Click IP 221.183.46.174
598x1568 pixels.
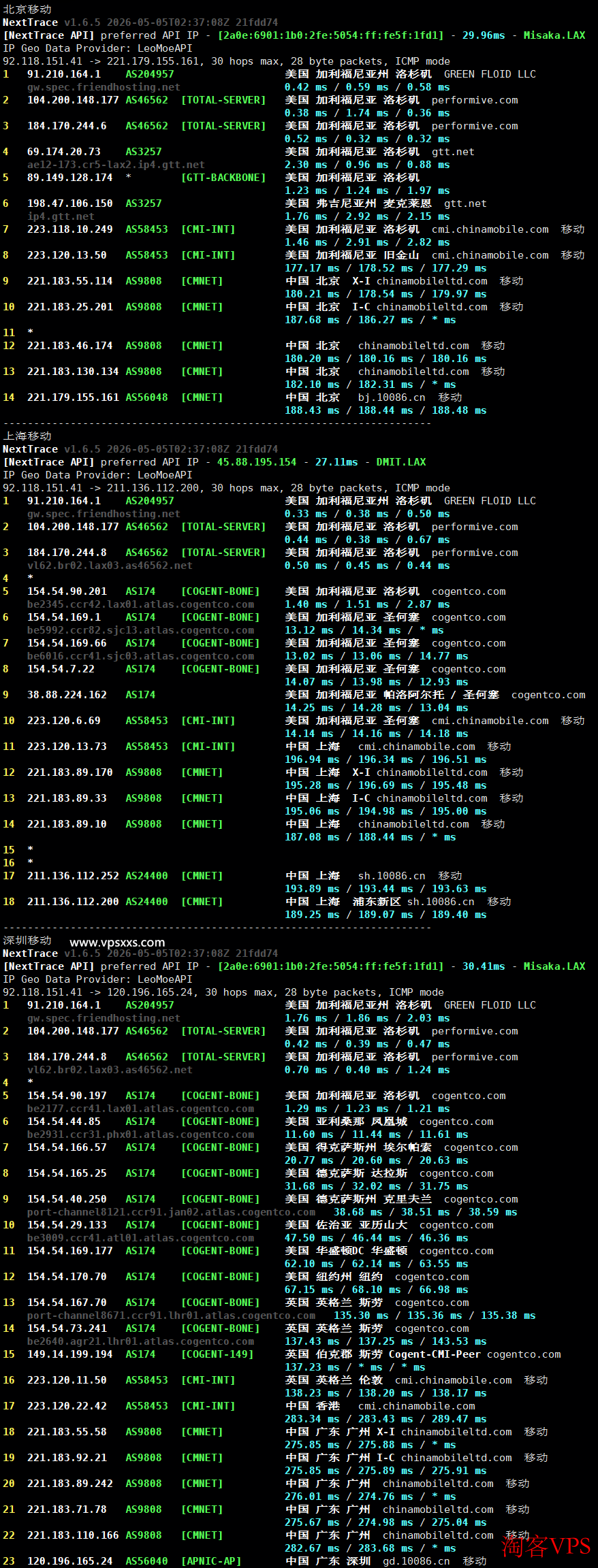[x=70, y=346]
